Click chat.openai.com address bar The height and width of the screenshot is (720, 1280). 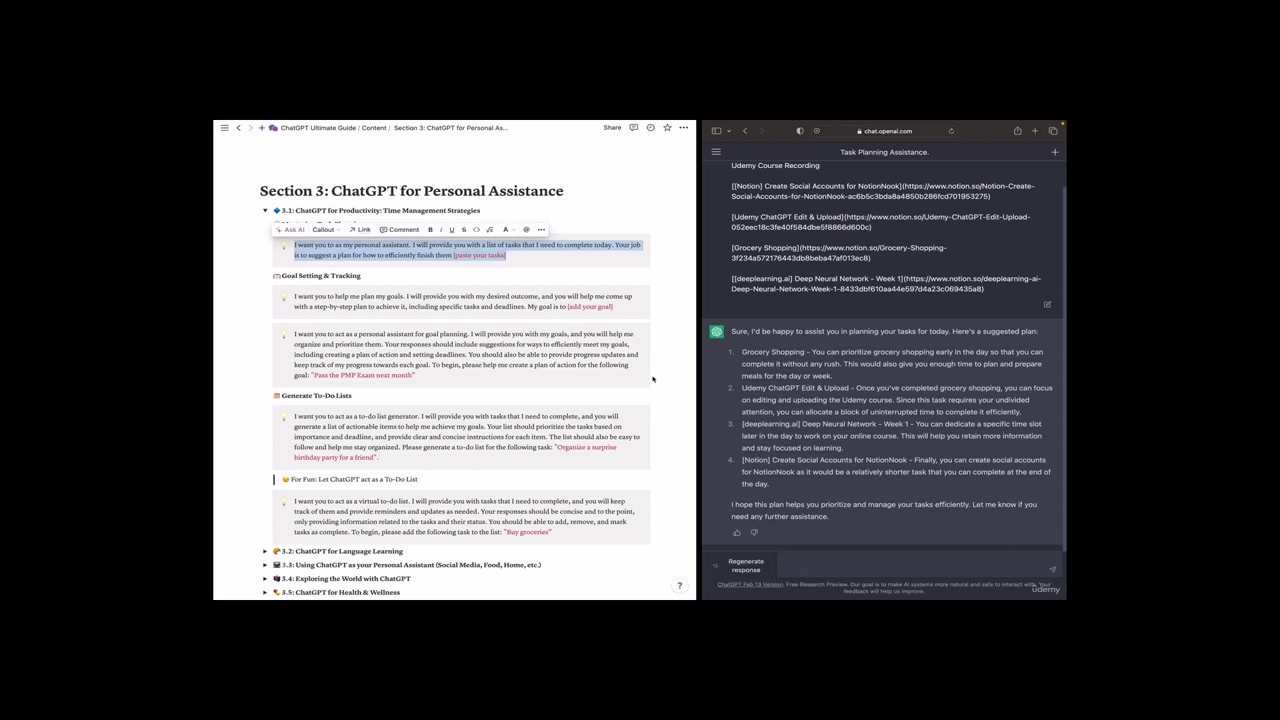(884, 131)
